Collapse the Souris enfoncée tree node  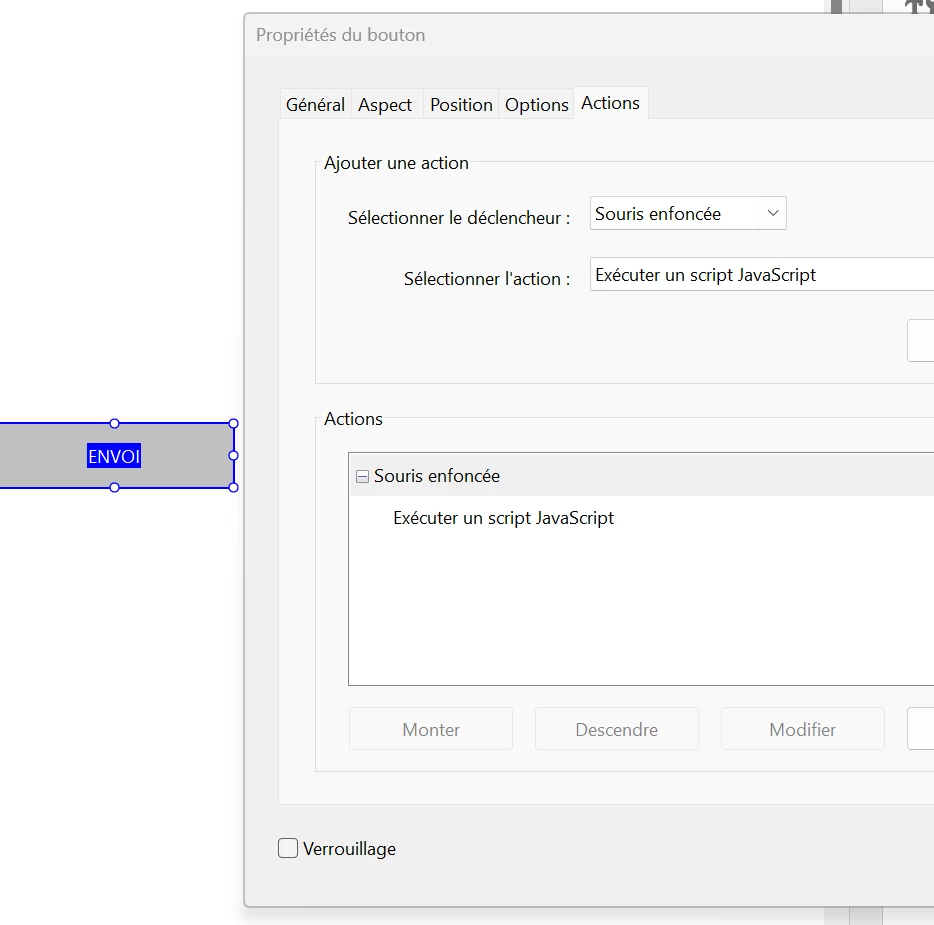(x=362, y=476)
